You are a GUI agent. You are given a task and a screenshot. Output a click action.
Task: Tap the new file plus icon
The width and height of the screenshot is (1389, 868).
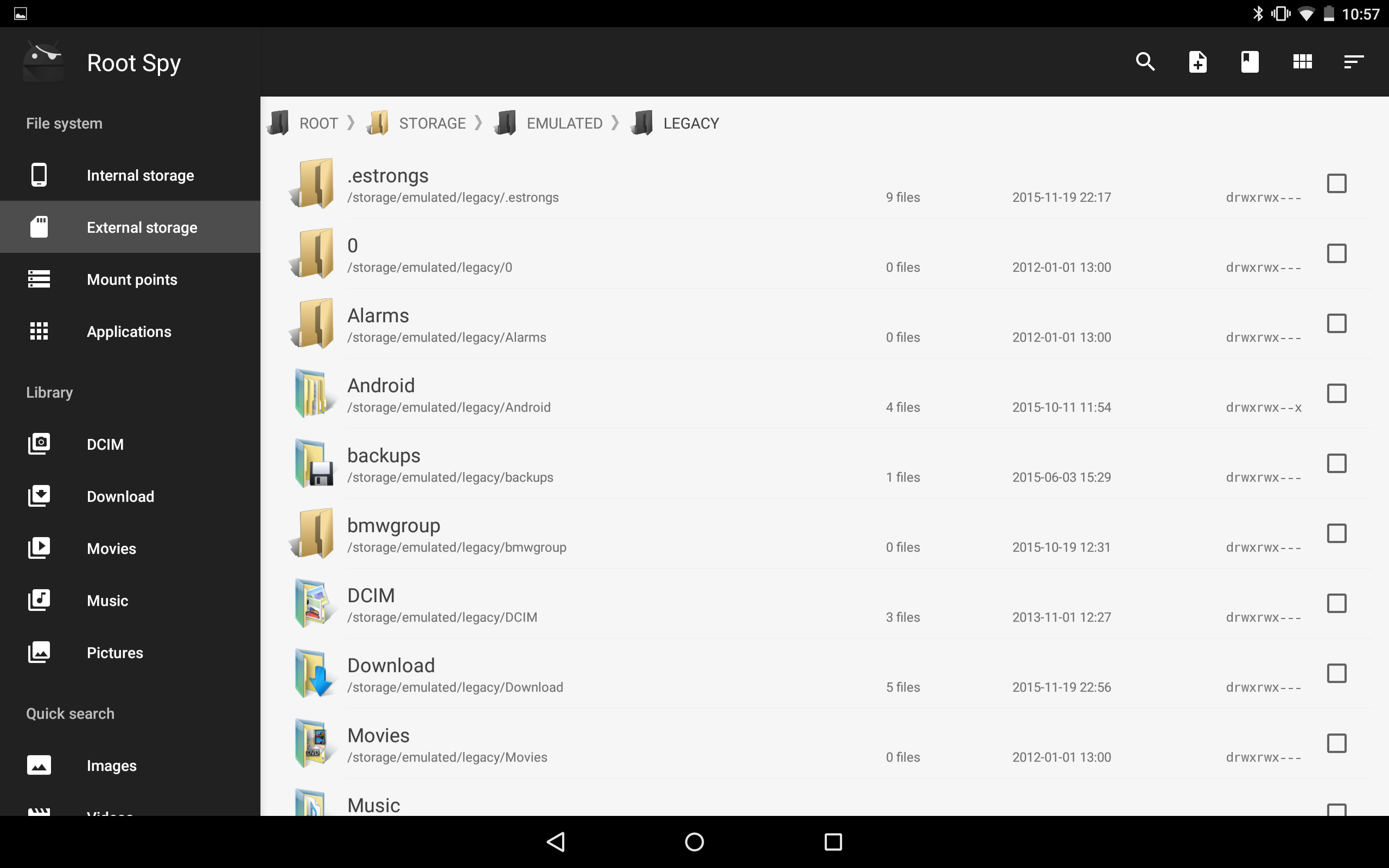coord(1197,61)
